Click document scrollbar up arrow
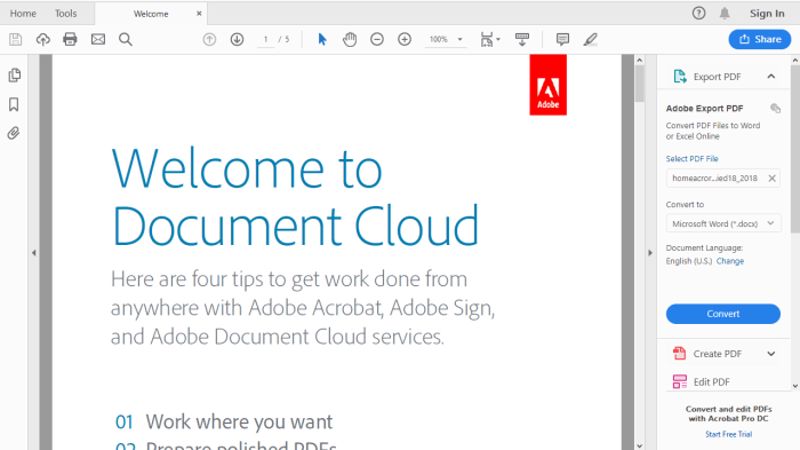800x450 pixels. (639, 60)
